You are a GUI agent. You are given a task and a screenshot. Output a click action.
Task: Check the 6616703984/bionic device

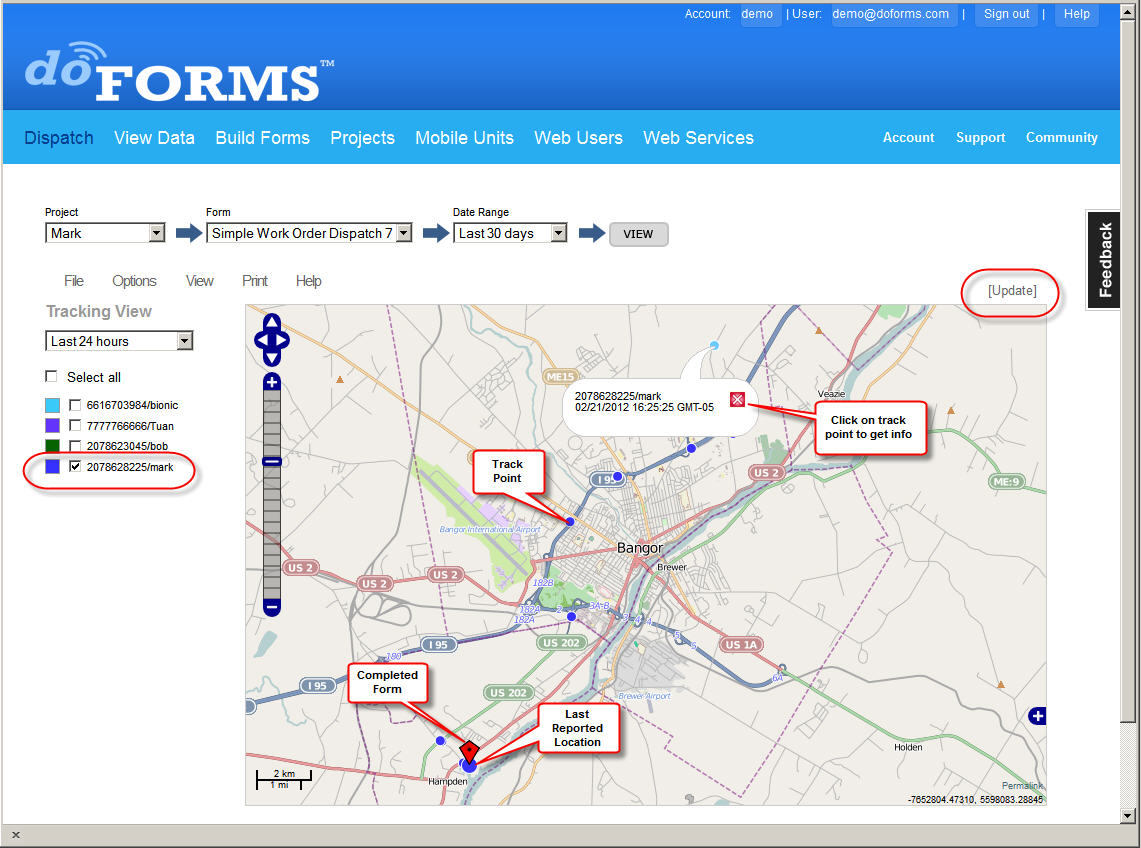point(75,405)
